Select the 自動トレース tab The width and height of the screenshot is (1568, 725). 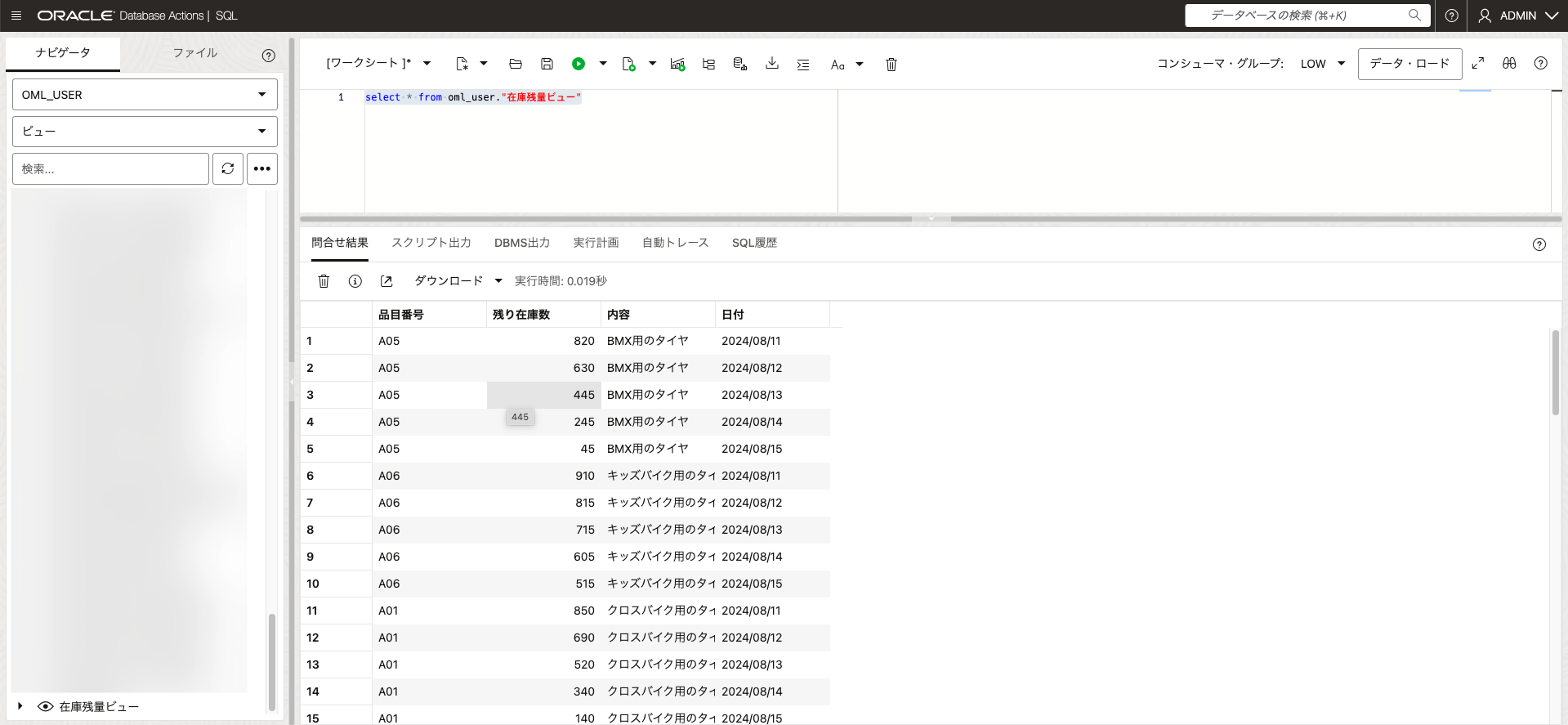tap(676, 243)
